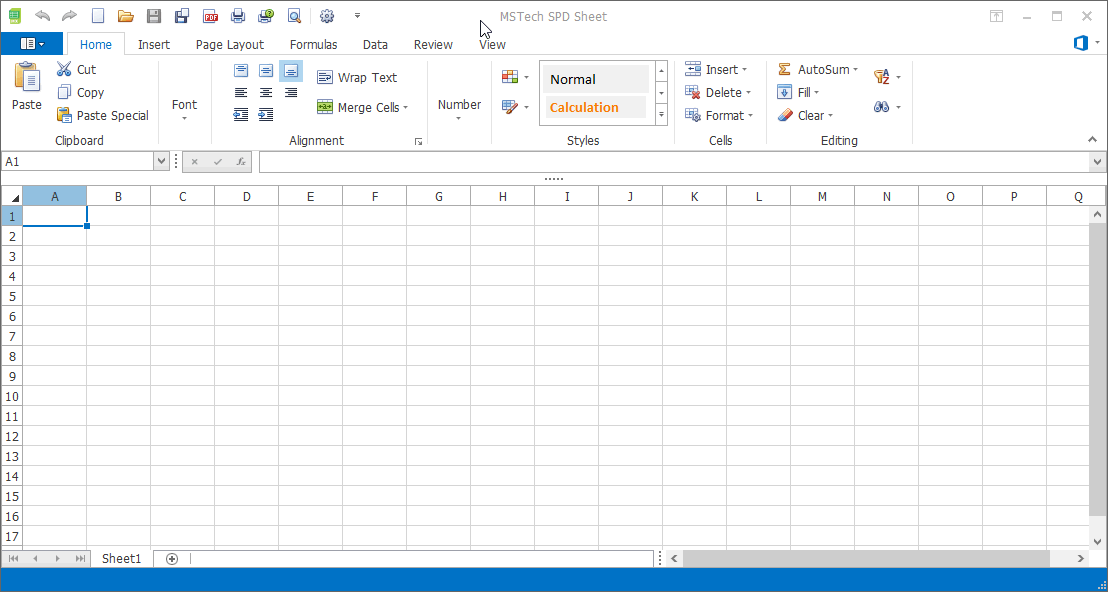Click the Paste clipboard icon
Screen dimensions: 1108x592
(27, 77)
